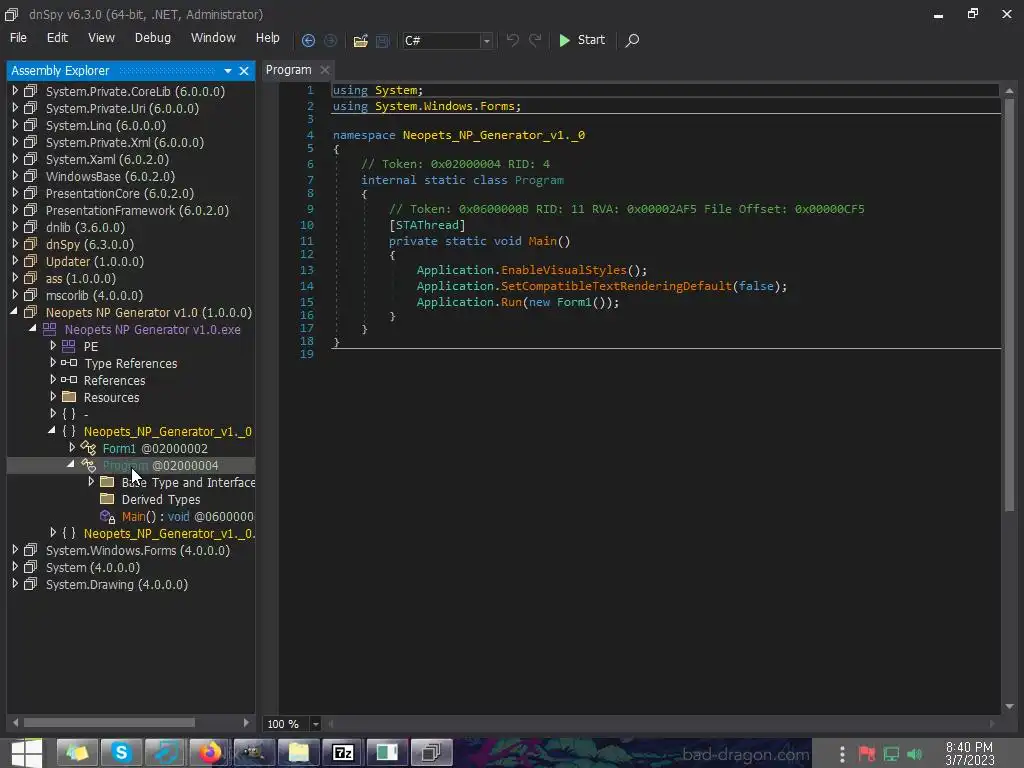1024x768 pixels.
Task: Click the Type References node icon
Action: click(69, 363)
